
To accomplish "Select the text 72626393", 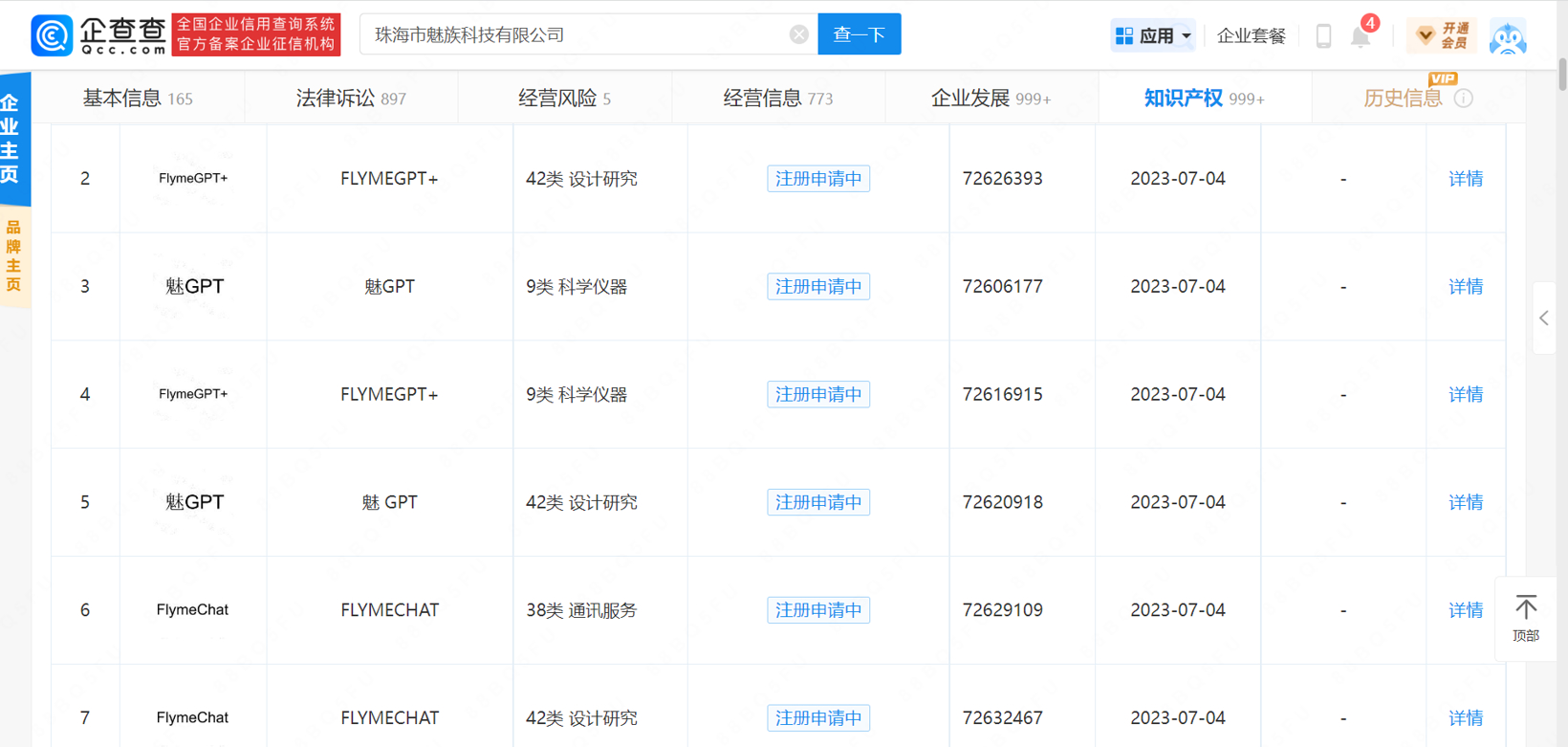I will [x=1003, y=179].
